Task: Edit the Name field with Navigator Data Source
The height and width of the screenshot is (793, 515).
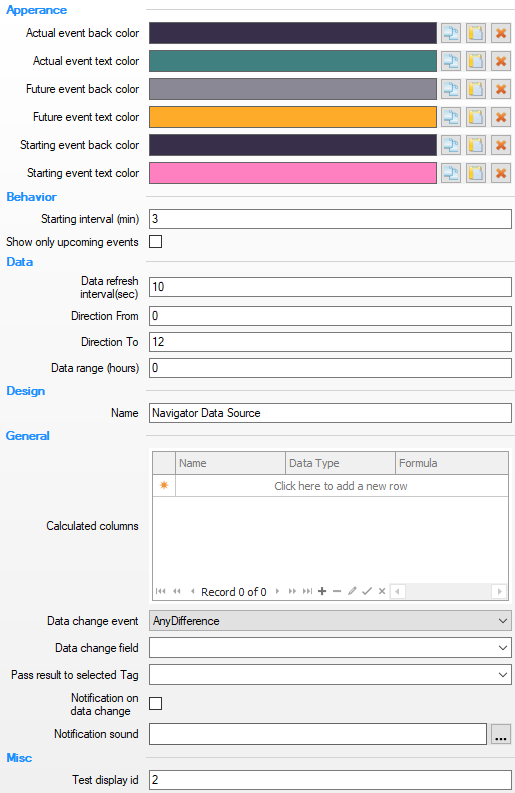Action: pyautogui.click(x=330, y=413)
